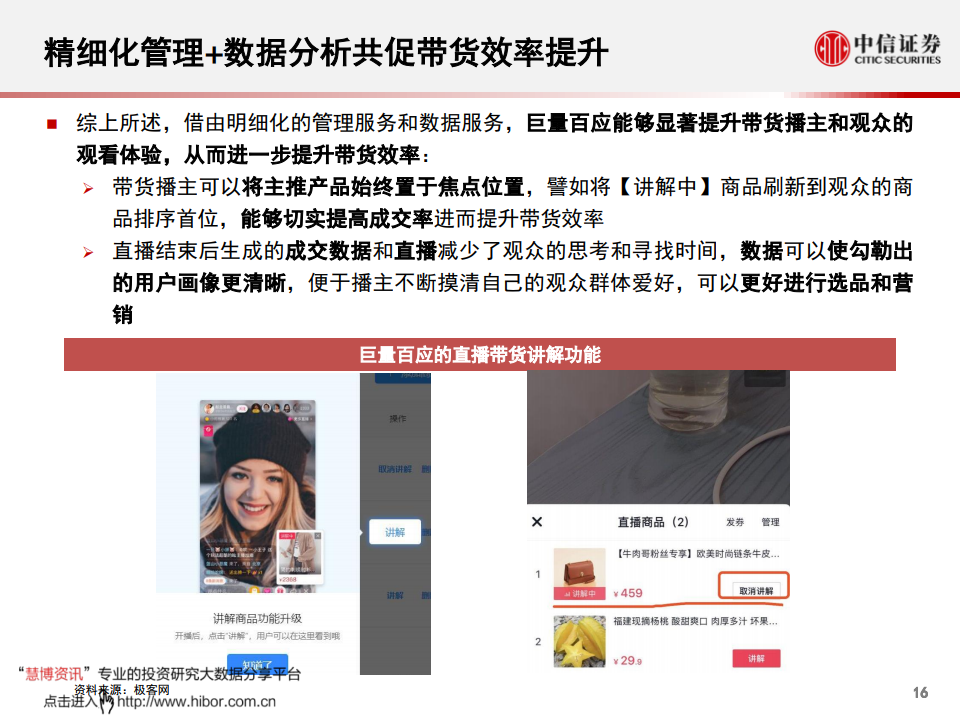The height and width of the screenshot is (720, 960).
Task: Click the dimmed 操作 column header
Action: tap(397, 419)
